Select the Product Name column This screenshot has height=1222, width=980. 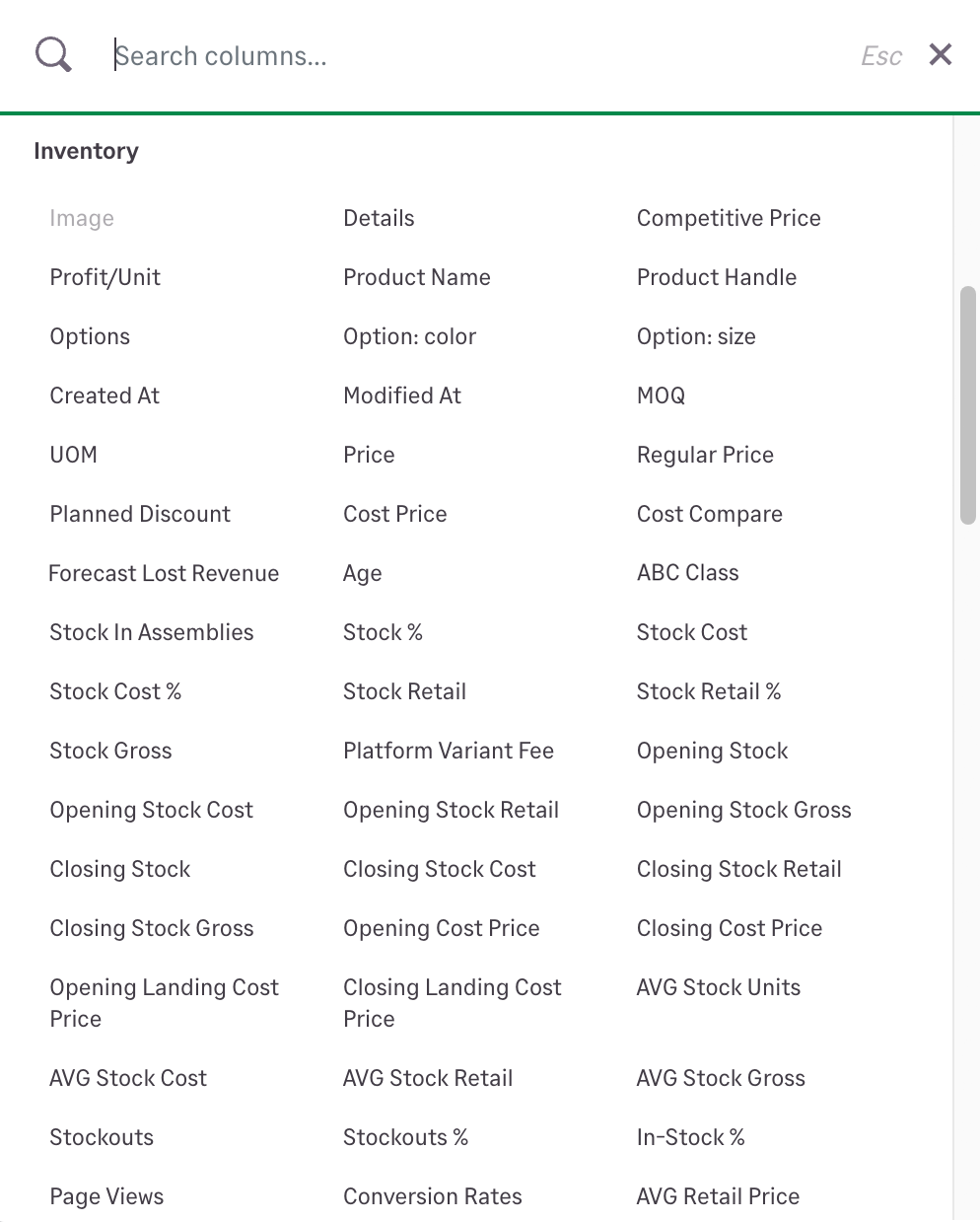[x=416, y=277]
